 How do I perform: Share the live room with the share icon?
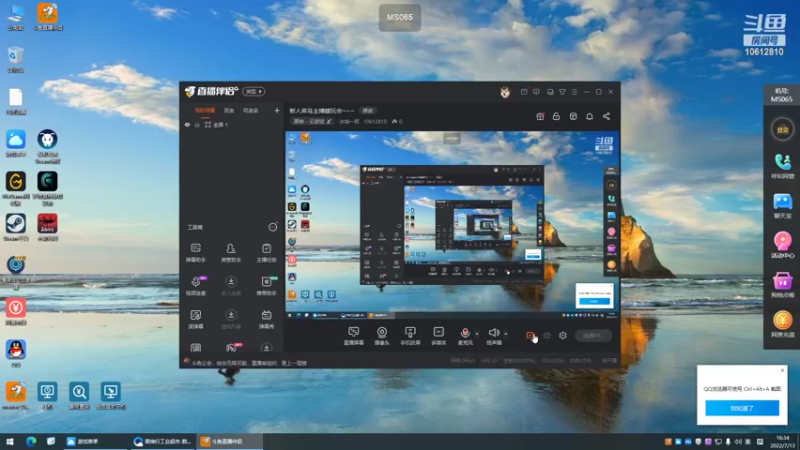point(606,116)
